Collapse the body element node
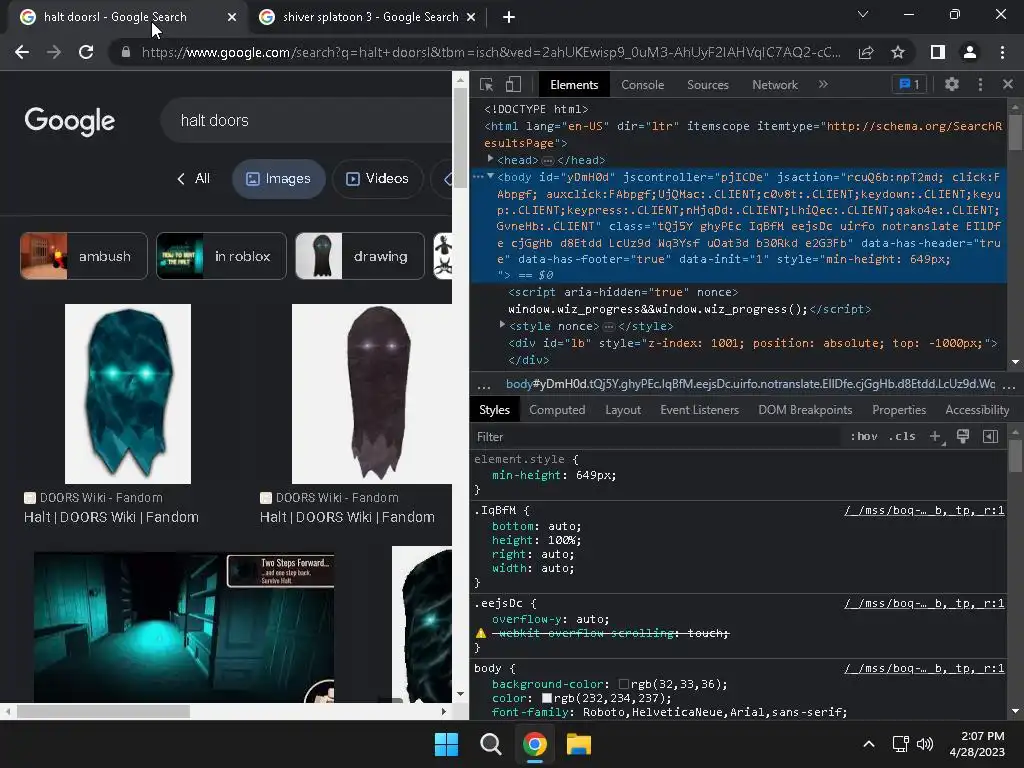The width and height of the screenshot is (1024, 768). [x=490, y=176]
